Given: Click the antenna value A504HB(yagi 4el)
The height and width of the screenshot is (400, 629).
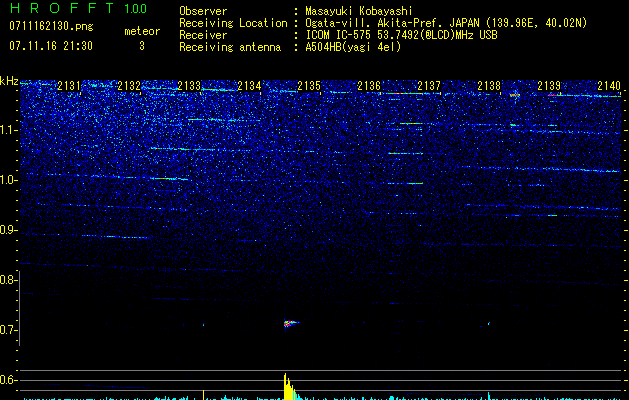Looking at the screenshot, I should (353, 47).
